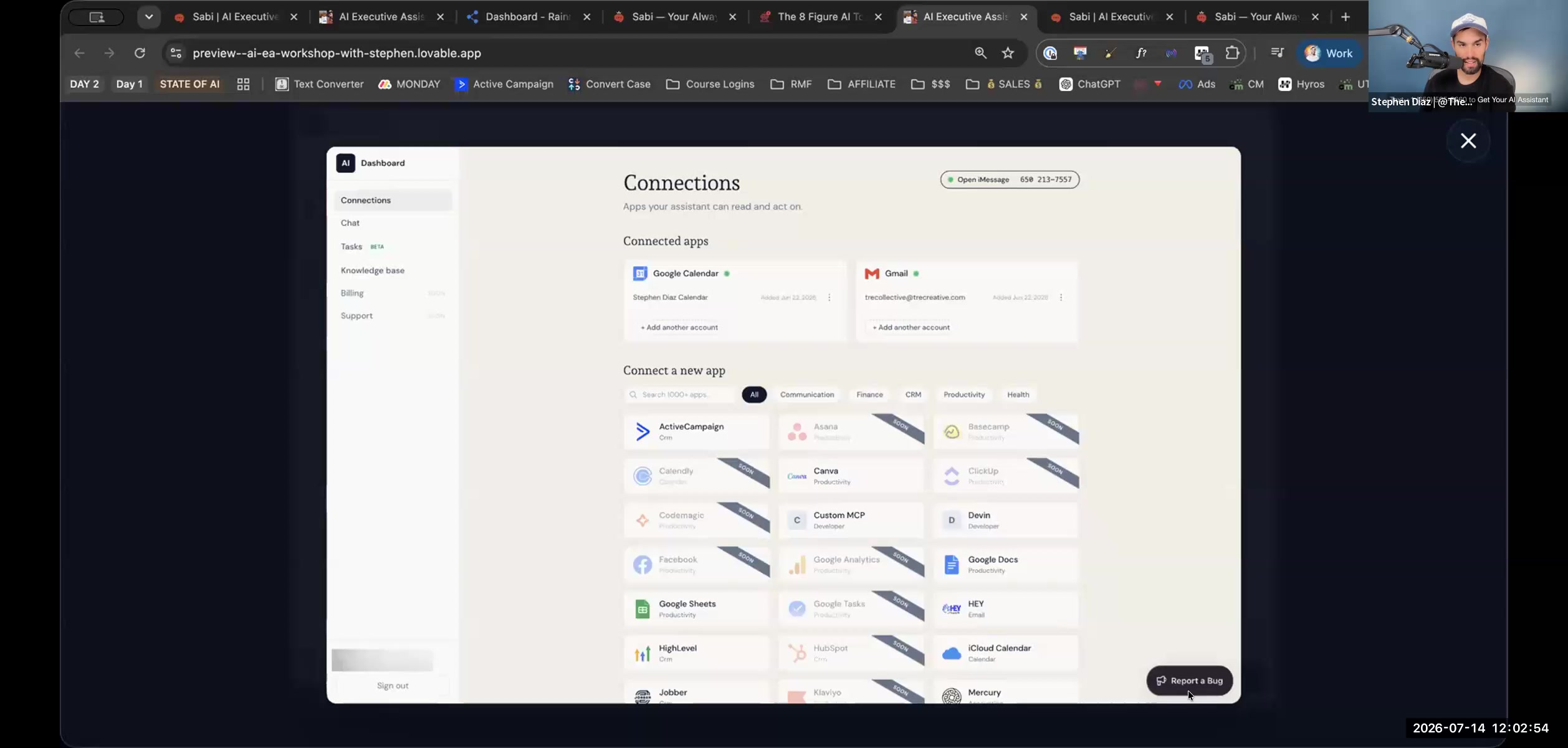Click the Report a Bug button

click(1189, 681)
